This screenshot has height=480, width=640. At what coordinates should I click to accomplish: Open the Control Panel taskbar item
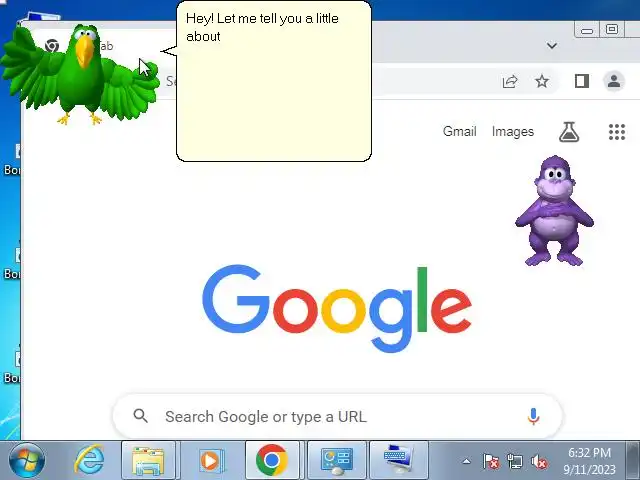337,460
